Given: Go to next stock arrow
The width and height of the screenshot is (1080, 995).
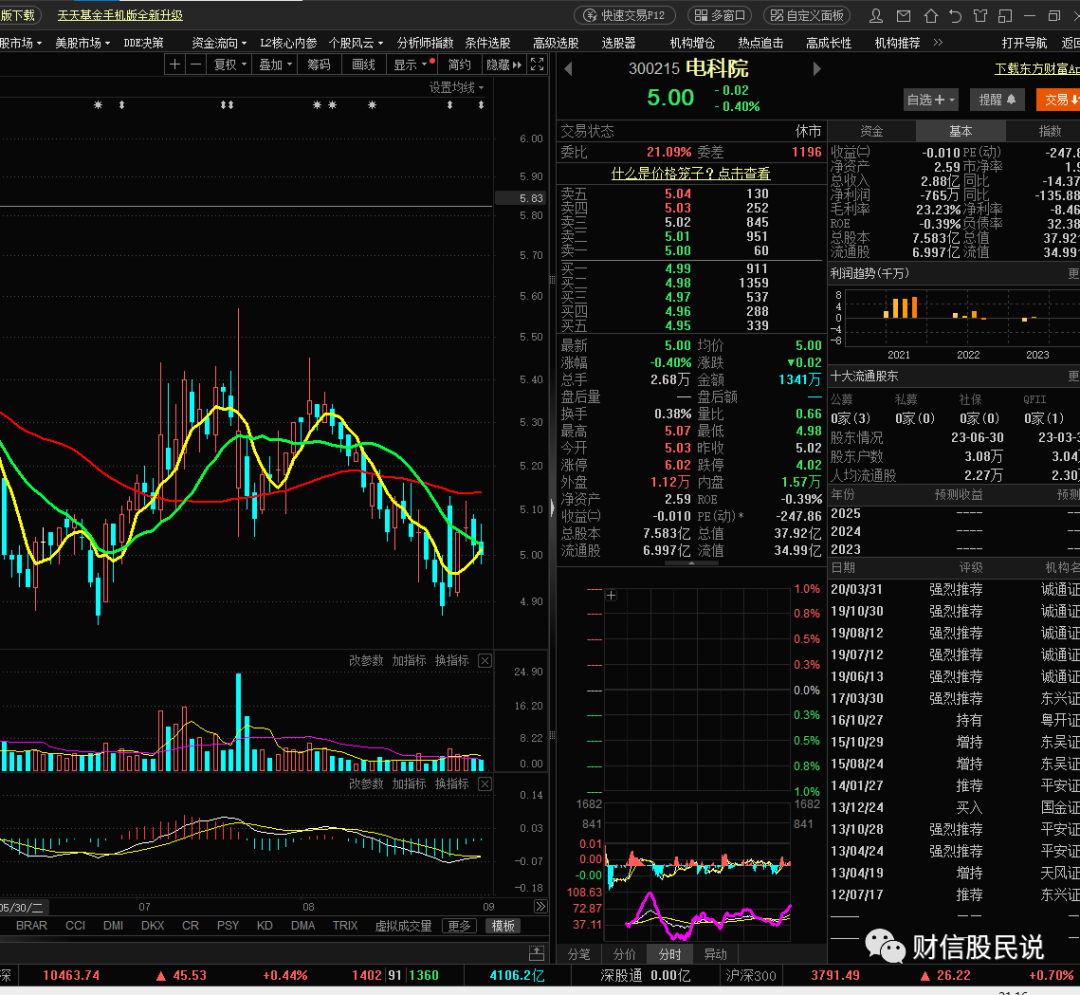Looking at the screenshot, I should 817,69.
